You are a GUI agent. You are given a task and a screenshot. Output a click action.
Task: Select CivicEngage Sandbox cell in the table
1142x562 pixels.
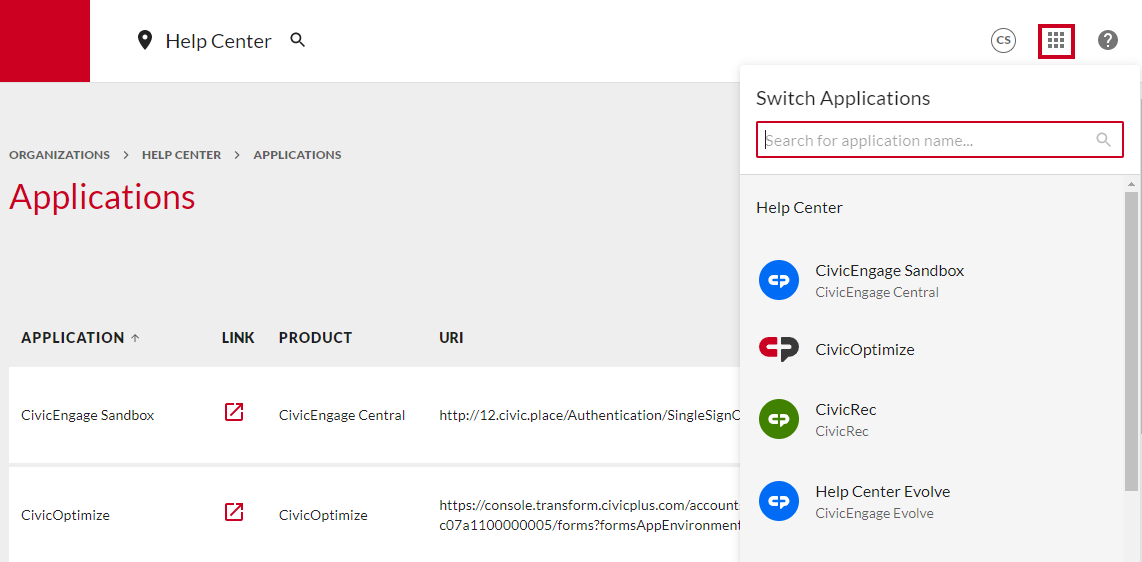pos(87,416)
